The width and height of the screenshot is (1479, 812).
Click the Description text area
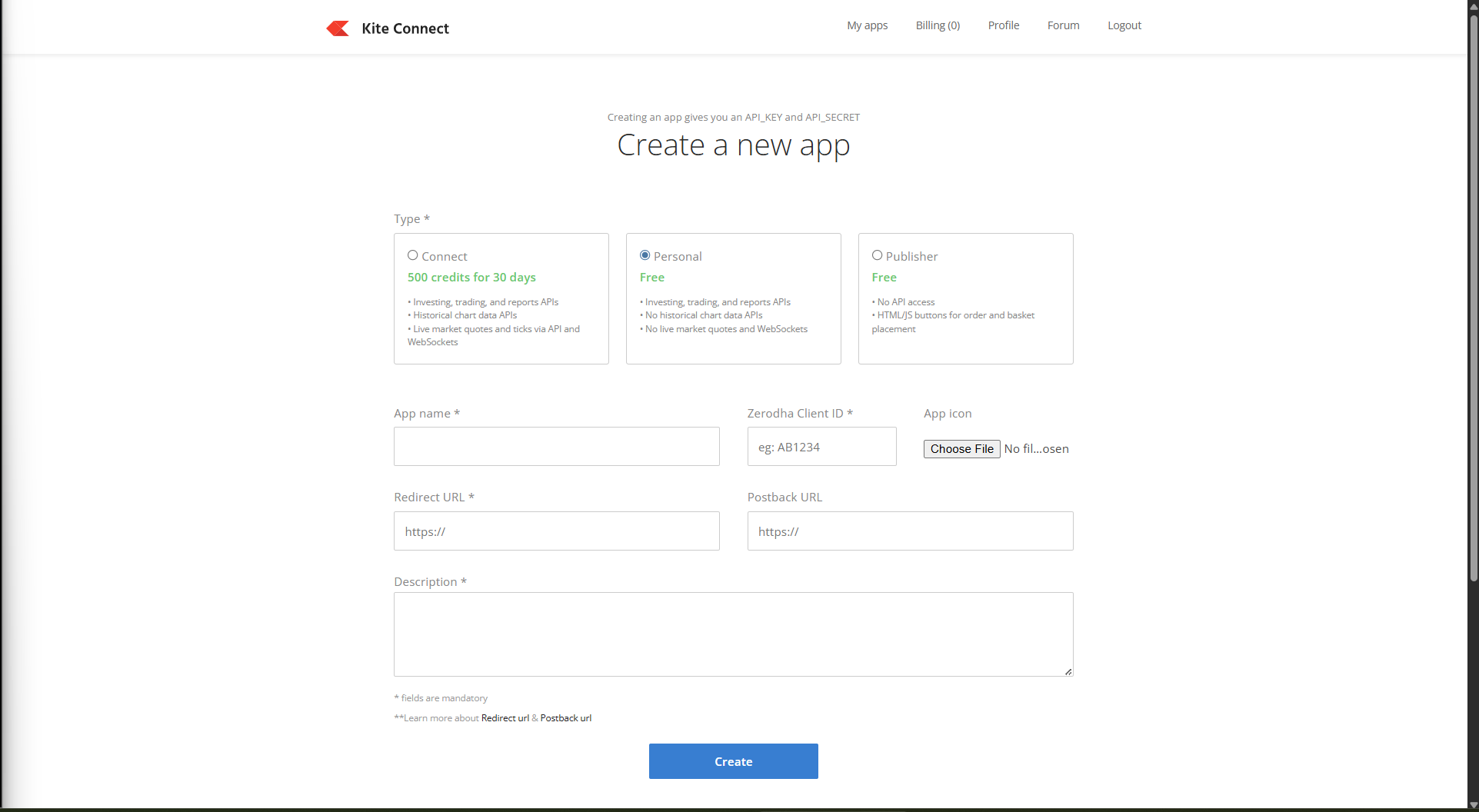(733, 634)
